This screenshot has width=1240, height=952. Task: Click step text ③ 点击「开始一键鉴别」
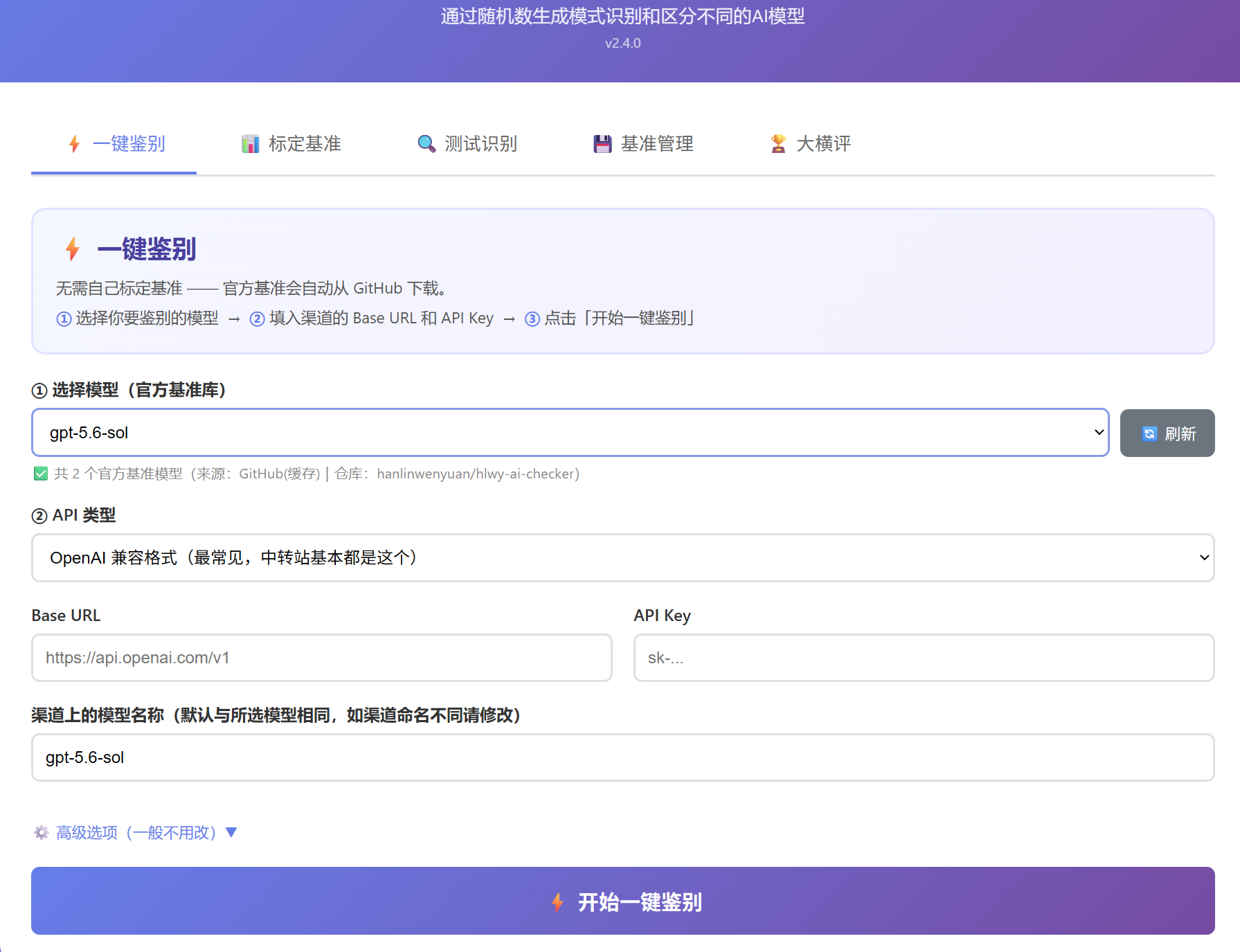611,318
